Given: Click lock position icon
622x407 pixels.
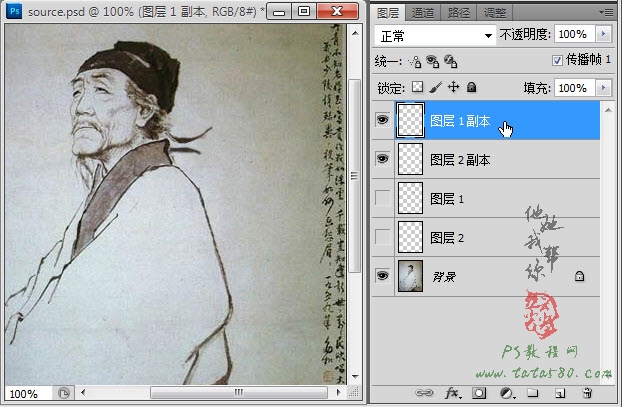Looking at the screenshot, I should [x=453, y=87].
